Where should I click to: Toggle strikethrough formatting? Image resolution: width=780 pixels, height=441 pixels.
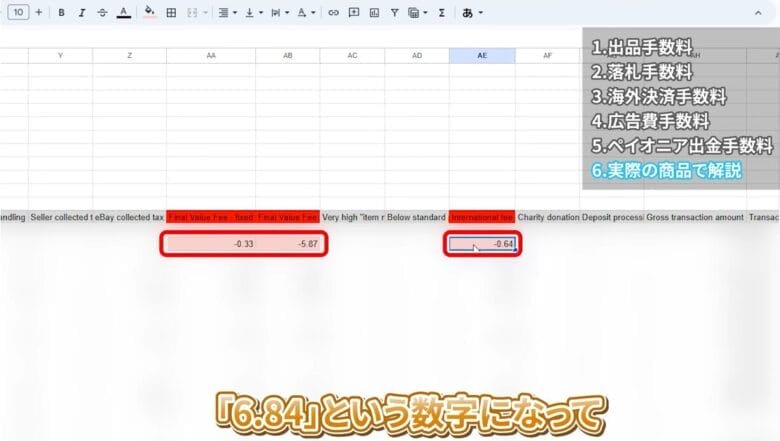[x=102, y=13]
